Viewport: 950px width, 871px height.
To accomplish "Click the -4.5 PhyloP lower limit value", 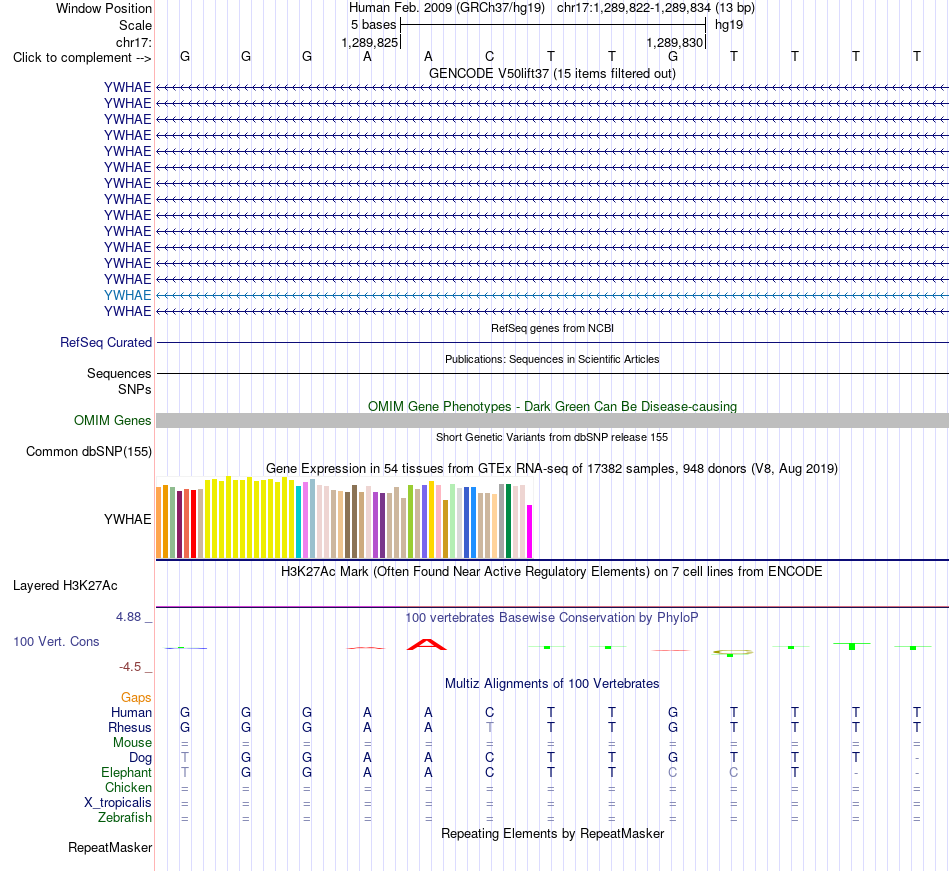I will click(x=130, y=667).
